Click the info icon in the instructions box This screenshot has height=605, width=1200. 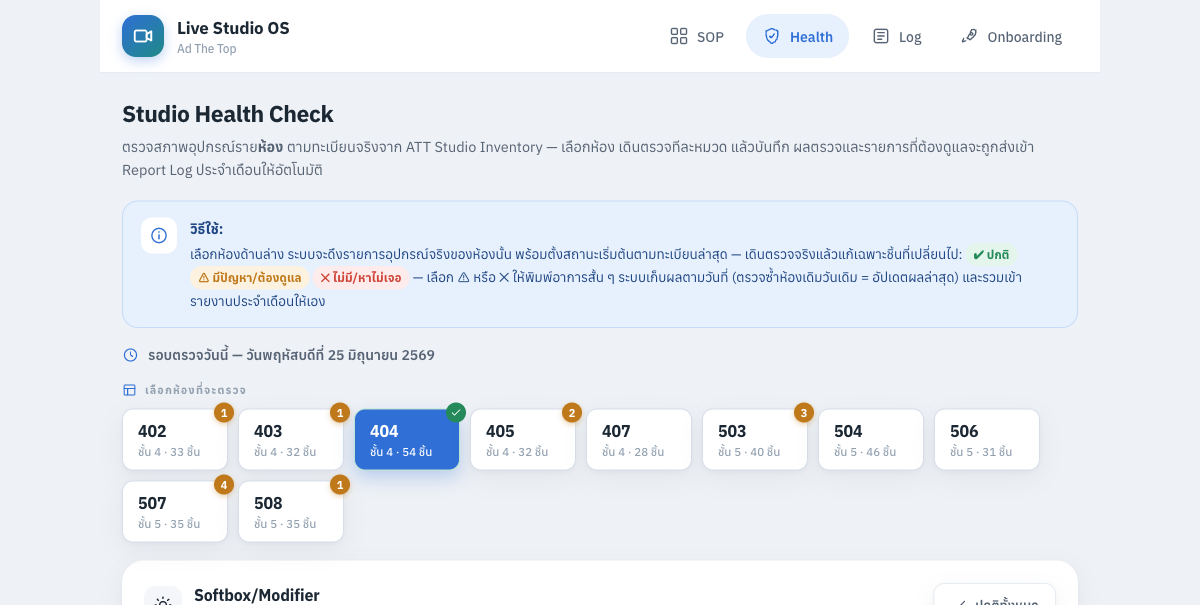(159, 235)
